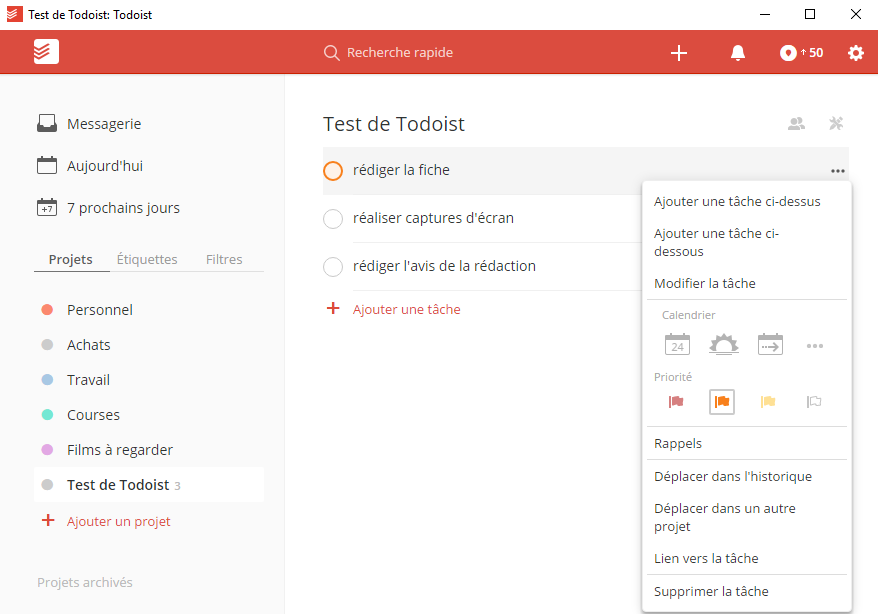Open Projets archivés

click(x=85, y=582)
